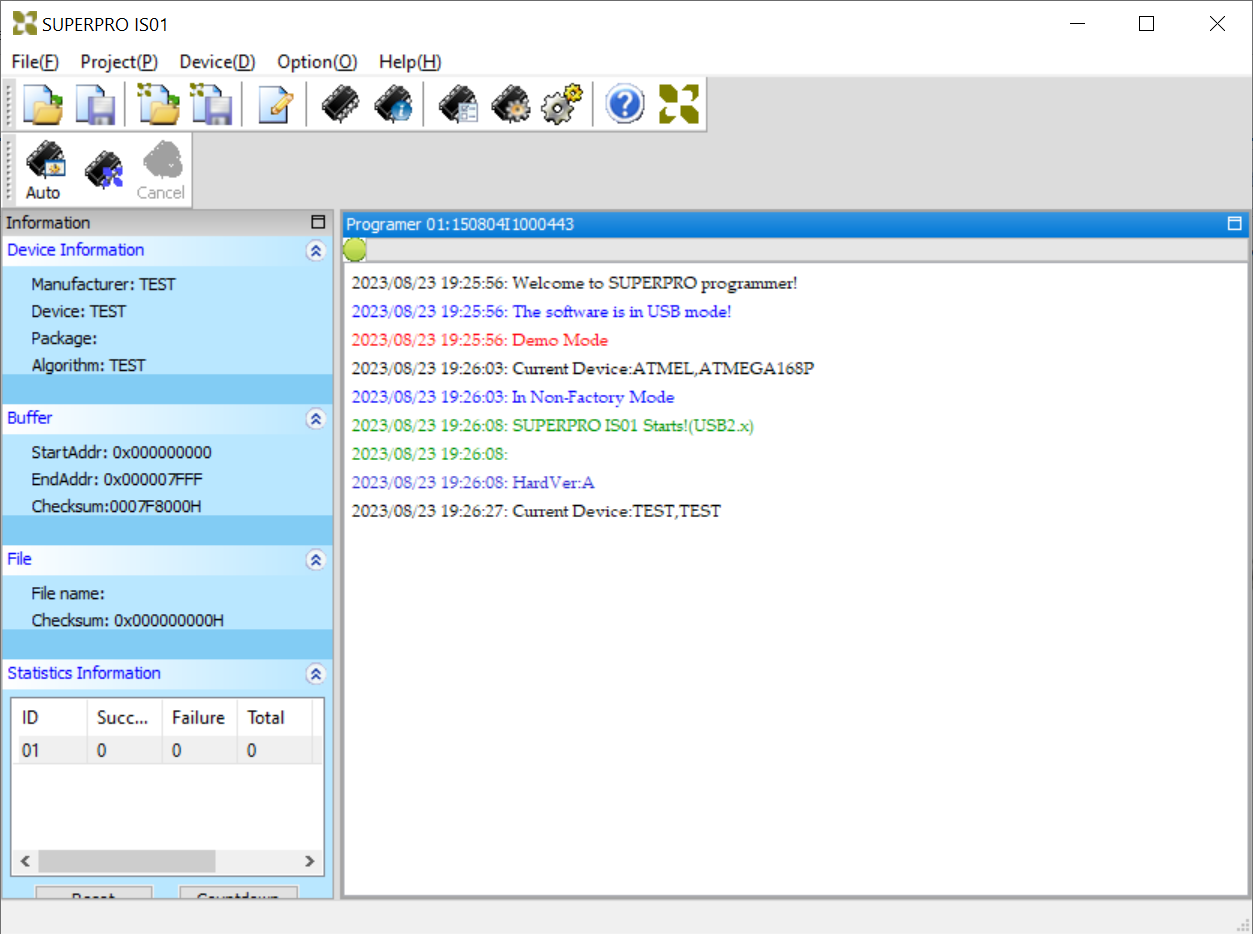Save the project with the logo-marked floppy icon
The width and height of the screenshot is (1253, 934).
[212, 104]
